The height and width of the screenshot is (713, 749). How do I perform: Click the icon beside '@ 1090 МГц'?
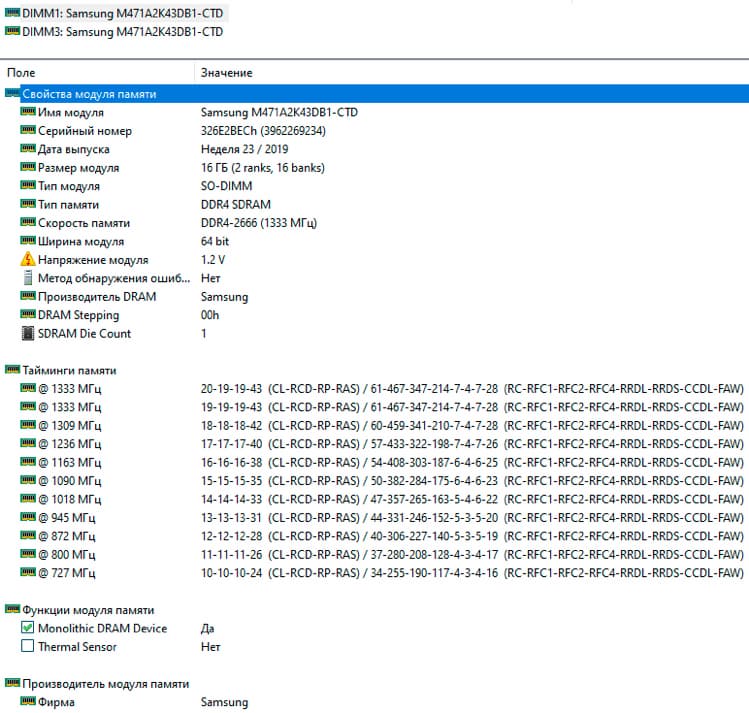coord(28,480)
